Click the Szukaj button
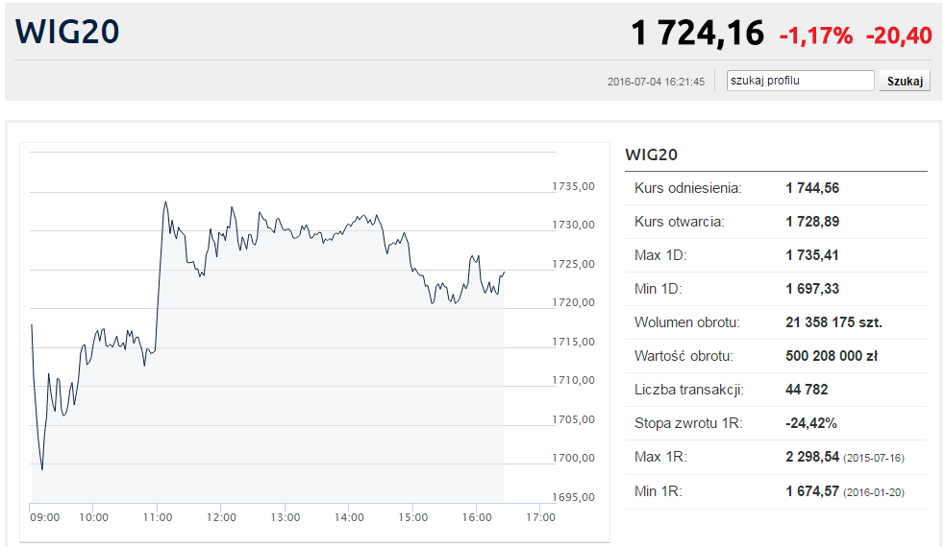This screenshot has width=945, height=547. [x=905, y=81]
